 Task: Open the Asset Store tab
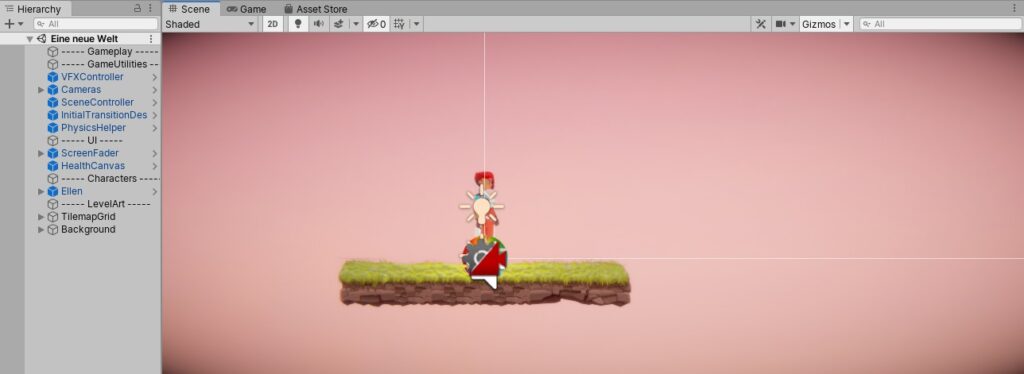click(315, 9)
